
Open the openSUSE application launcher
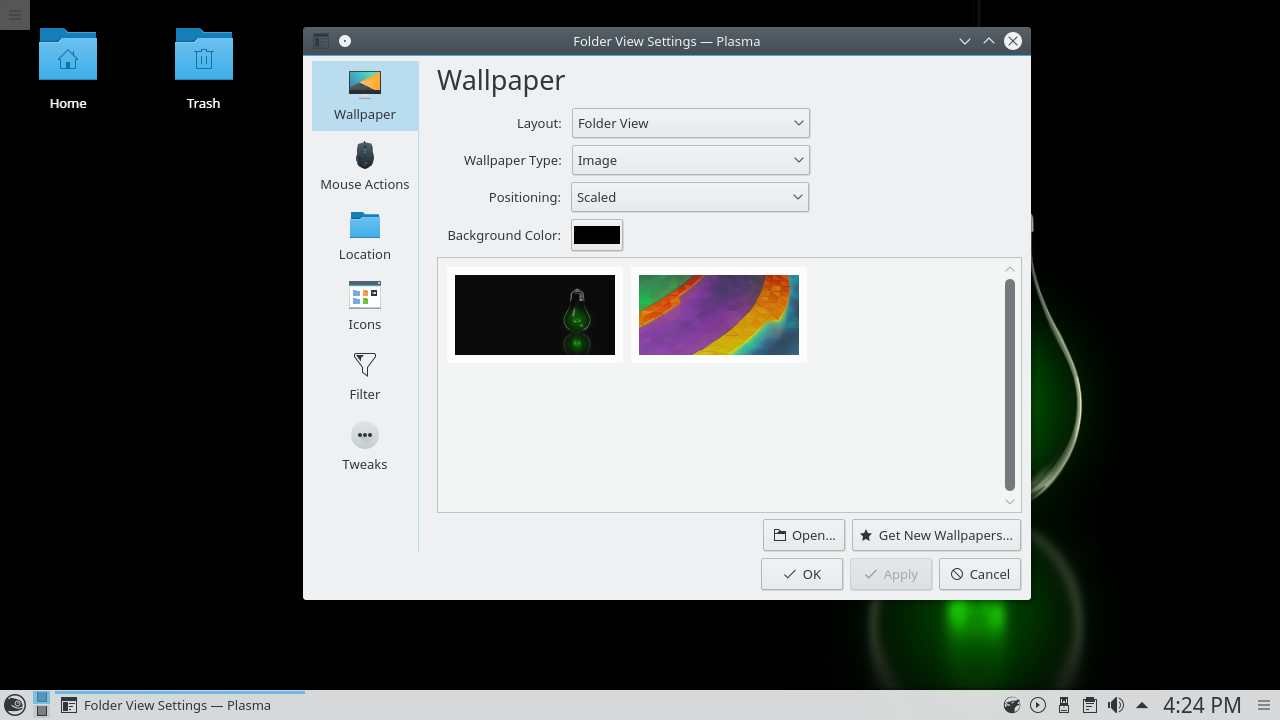coord(14,705)
